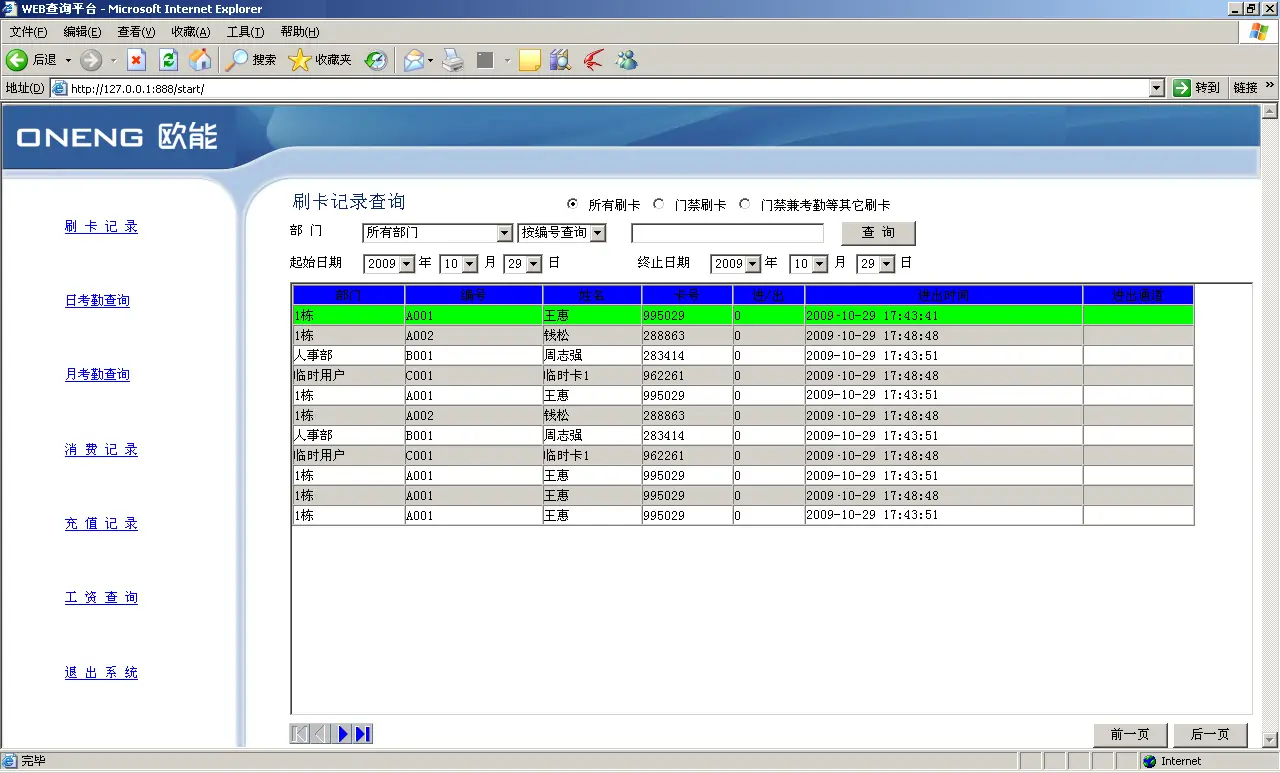Open 日考勤查询 from the sidebar
The image size is (1280, 773).
(x=97, y=300)
